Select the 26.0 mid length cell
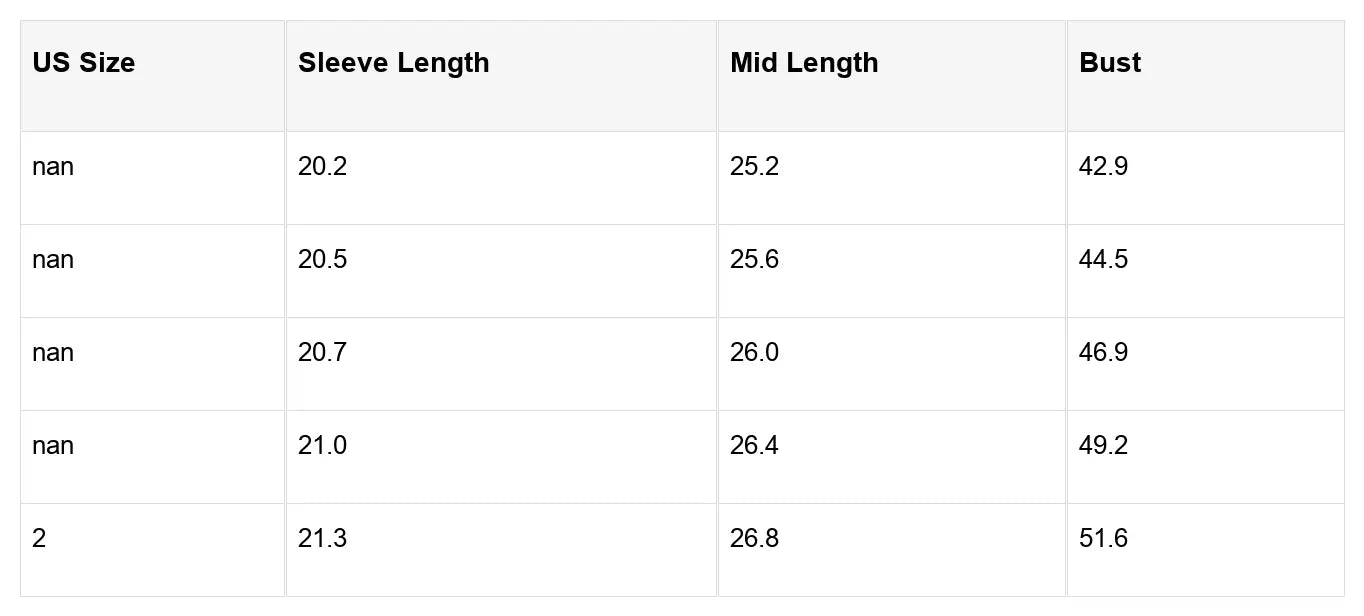This screenshot has height=616, width=1364. point(755,353)
